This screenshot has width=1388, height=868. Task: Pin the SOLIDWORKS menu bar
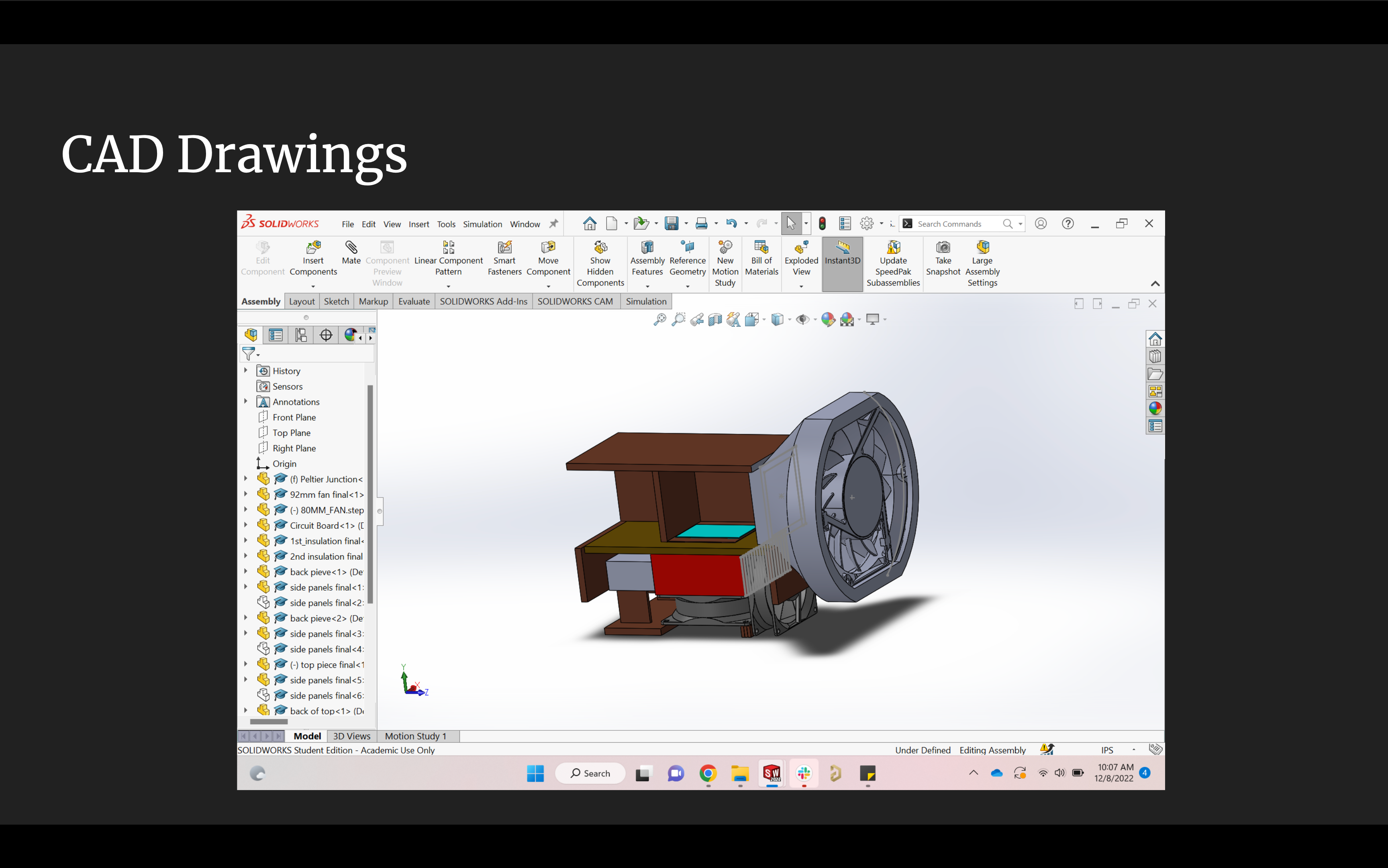553,224
